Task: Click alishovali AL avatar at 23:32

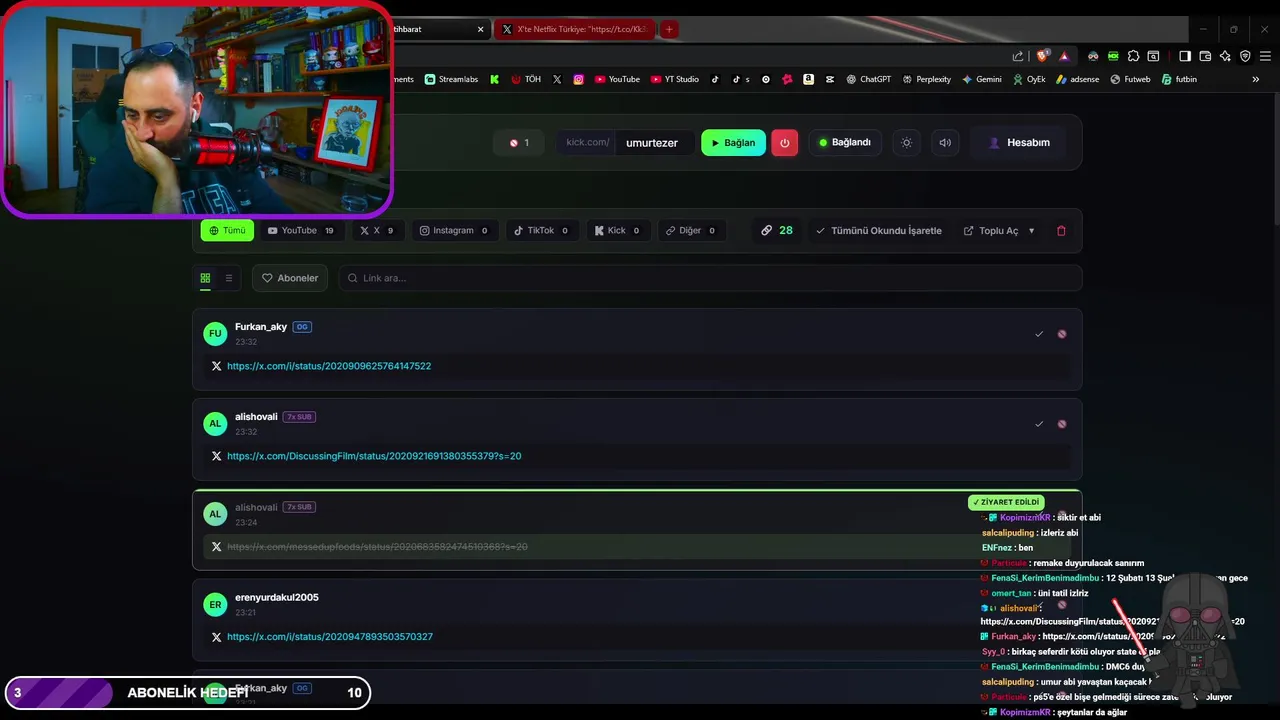Action: (215, 424)
